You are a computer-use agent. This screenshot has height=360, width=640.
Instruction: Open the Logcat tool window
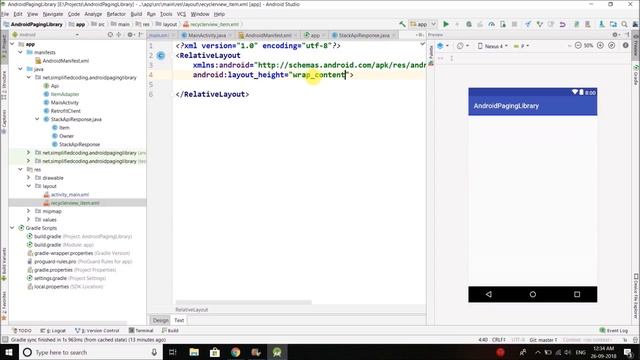pos(53,330)
